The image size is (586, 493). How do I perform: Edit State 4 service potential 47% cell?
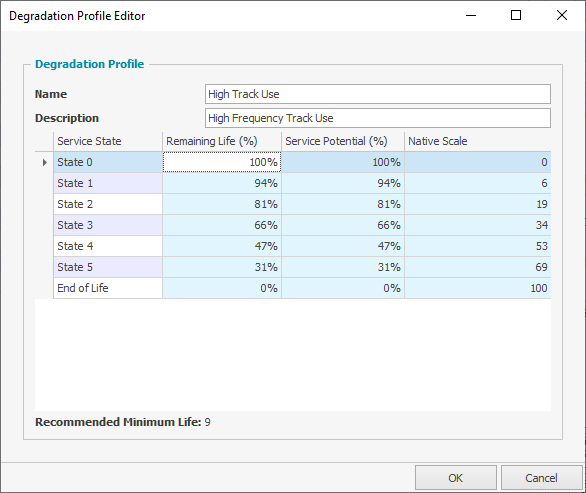pos(343,246)
